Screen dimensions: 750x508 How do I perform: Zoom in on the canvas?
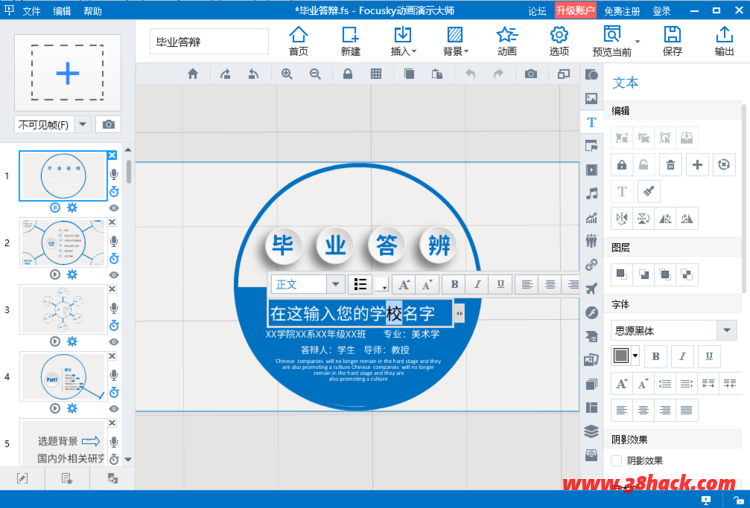[x=287, y=74]
